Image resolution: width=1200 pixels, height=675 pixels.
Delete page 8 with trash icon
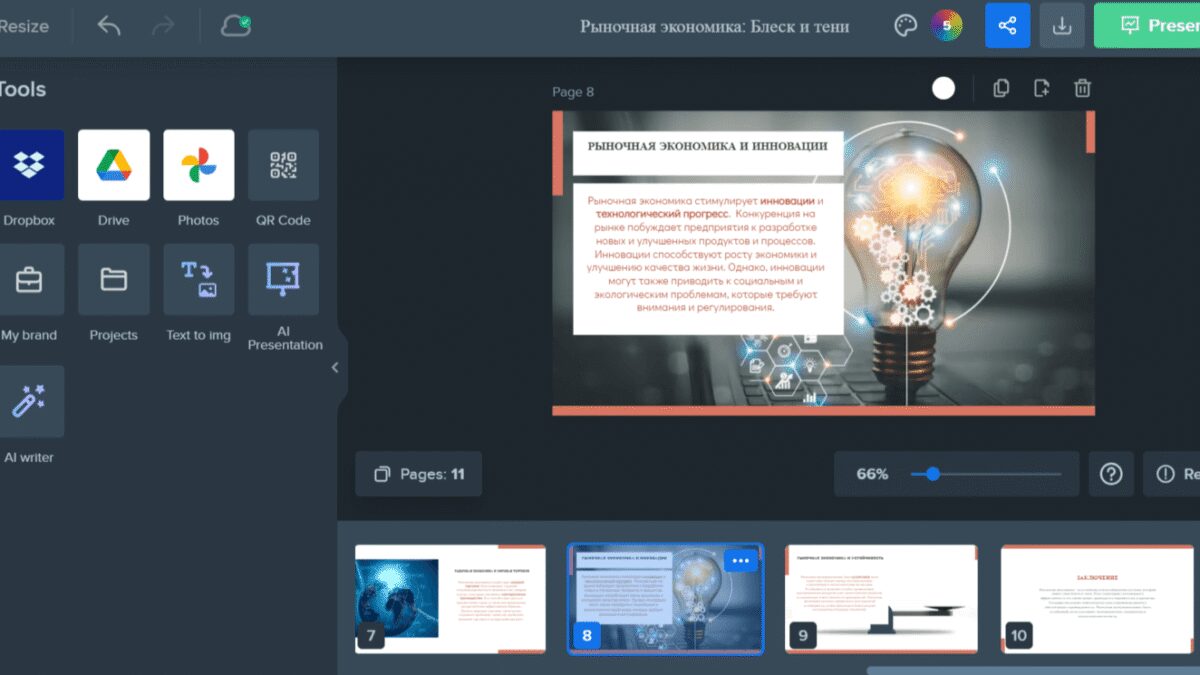click(1082, 88)
